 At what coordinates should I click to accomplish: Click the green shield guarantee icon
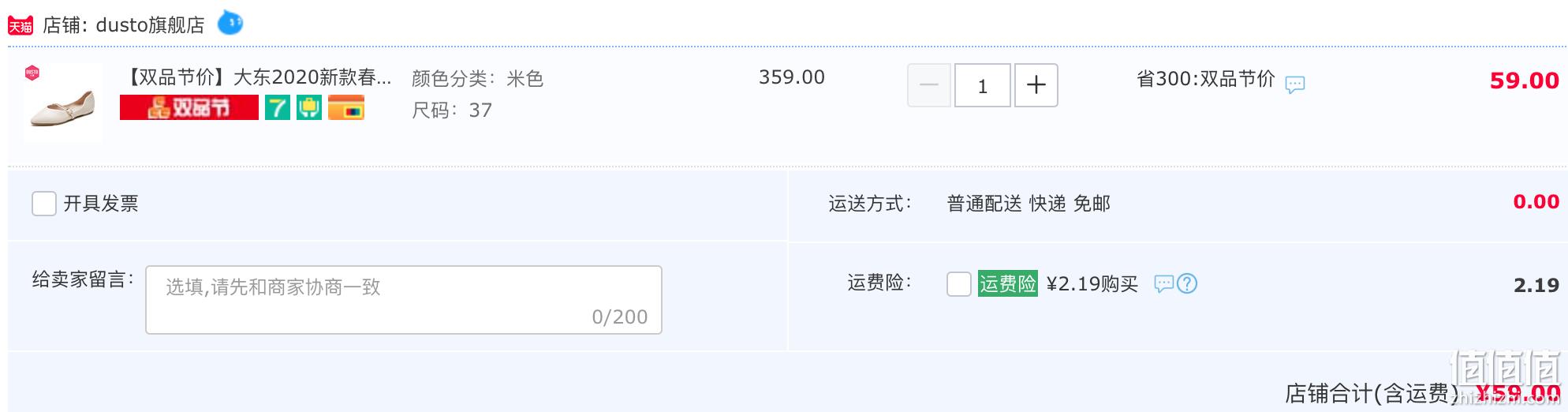pyautogui.click(x=309, y=107)
